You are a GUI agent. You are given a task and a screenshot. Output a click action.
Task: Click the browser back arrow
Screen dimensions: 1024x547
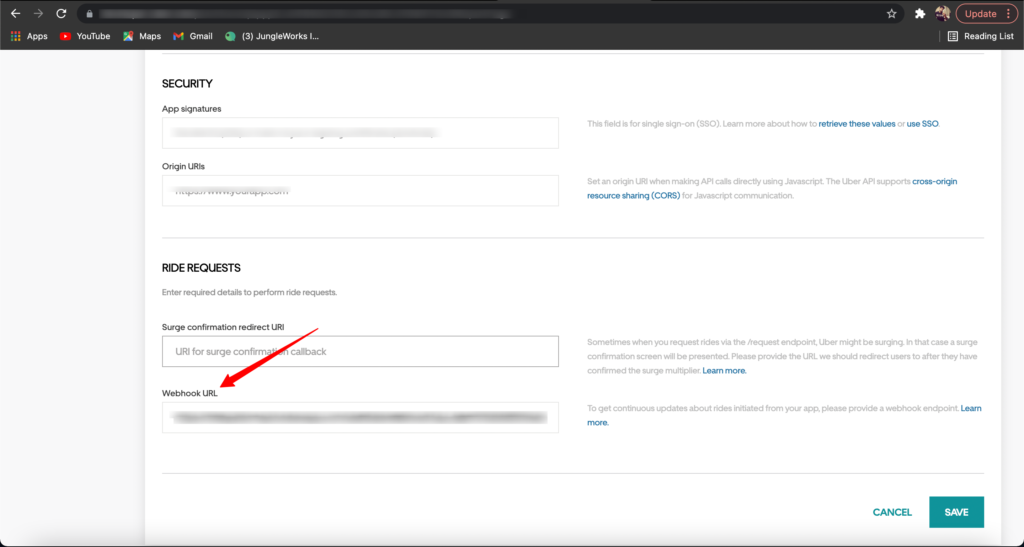tap(15, 14)
